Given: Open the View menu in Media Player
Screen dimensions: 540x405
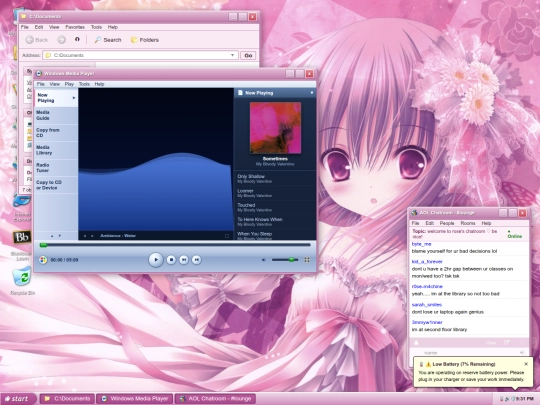Looking at the screenshot, I should pyautogui.click(x=54, y=84).
